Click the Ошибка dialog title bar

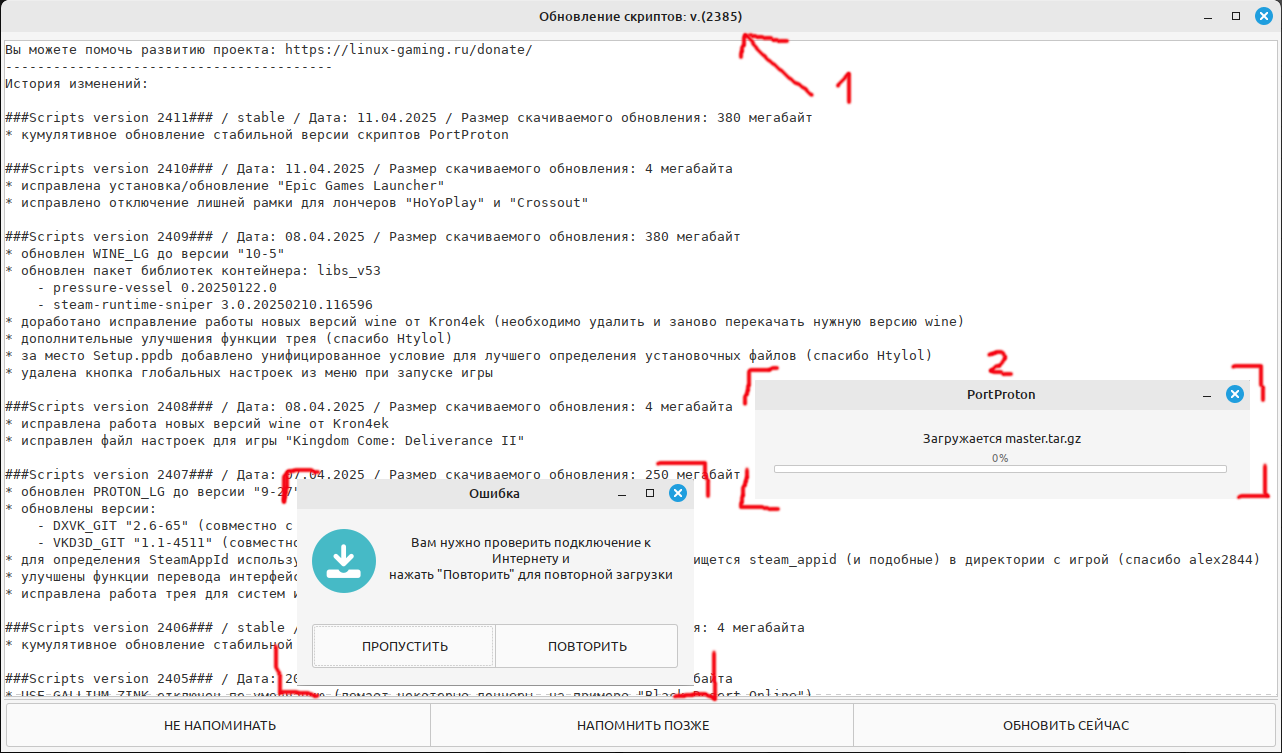[495, 493]
